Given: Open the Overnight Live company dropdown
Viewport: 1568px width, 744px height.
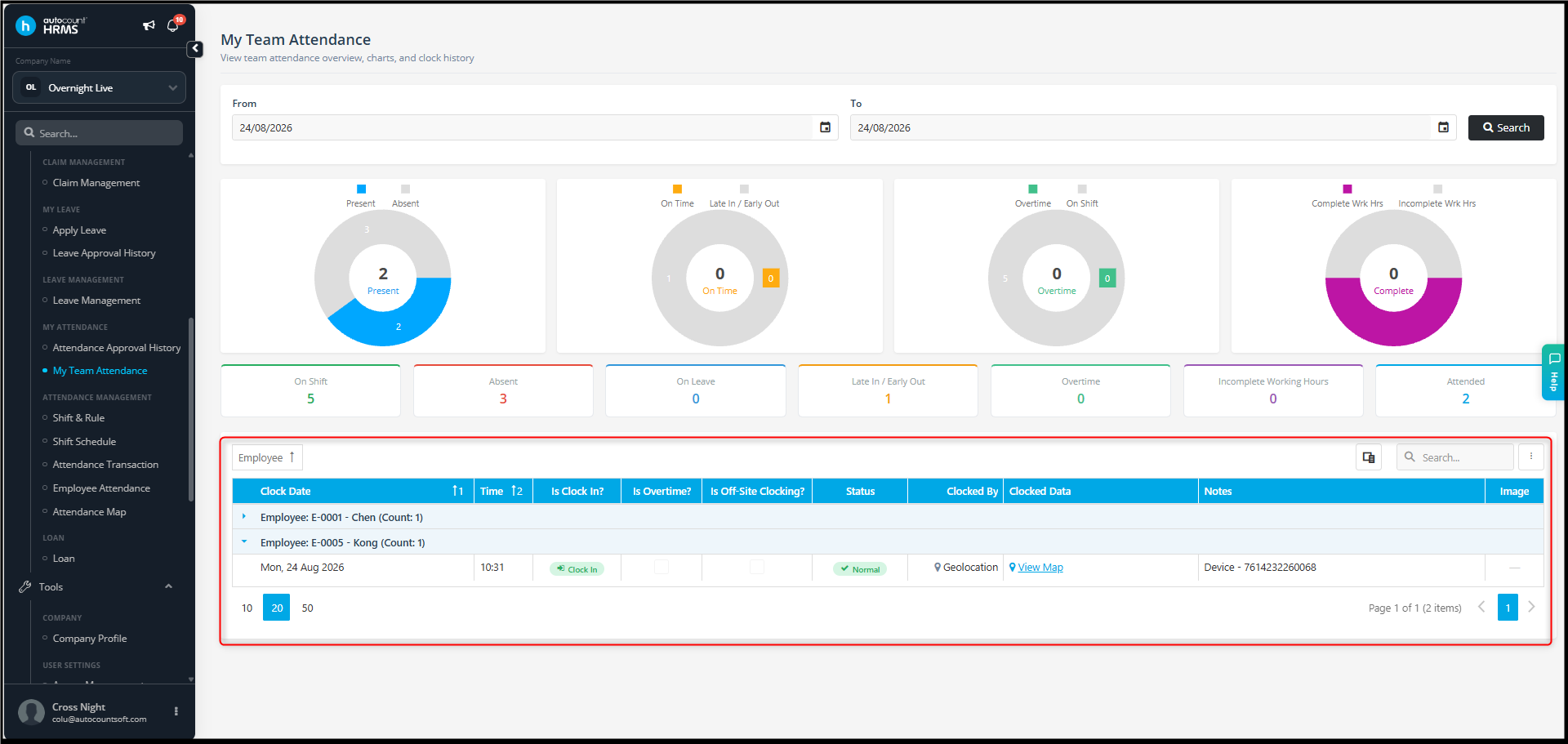Looking at the screenshot, I should (x=100, y=87).
